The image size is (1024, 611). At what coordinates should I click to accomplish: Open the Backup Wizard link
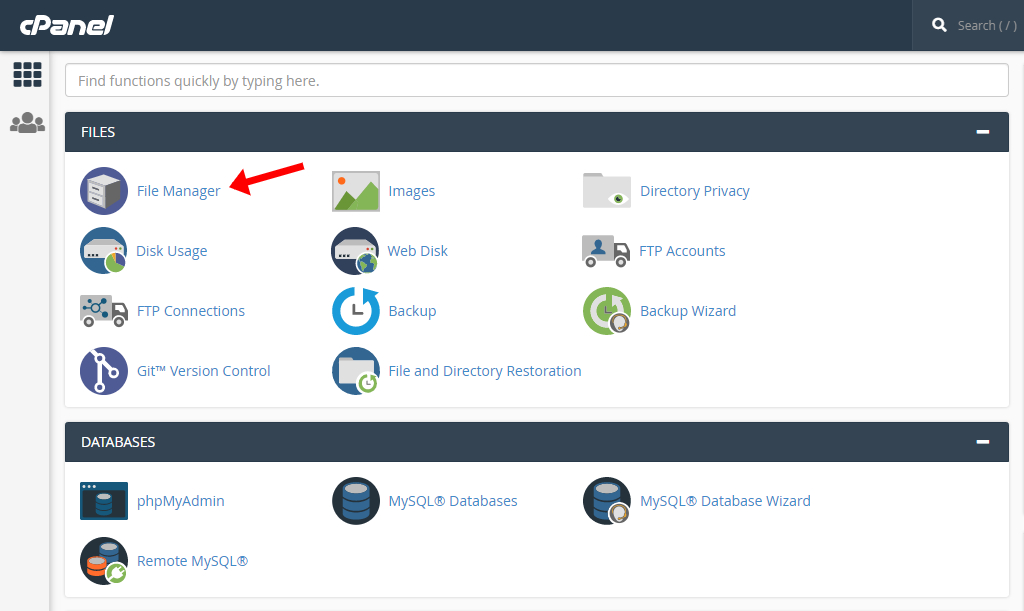(687, 311)
